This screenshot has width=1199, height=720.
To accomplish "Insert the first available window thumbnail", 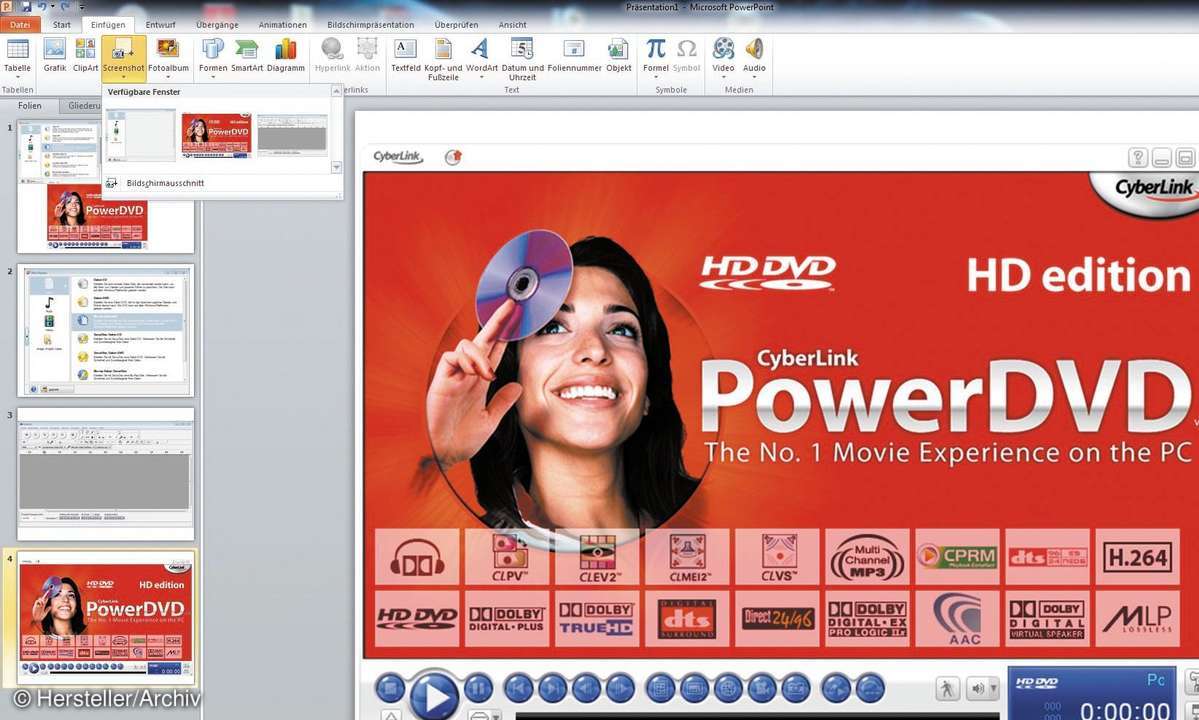I will (x=141, y=137).
